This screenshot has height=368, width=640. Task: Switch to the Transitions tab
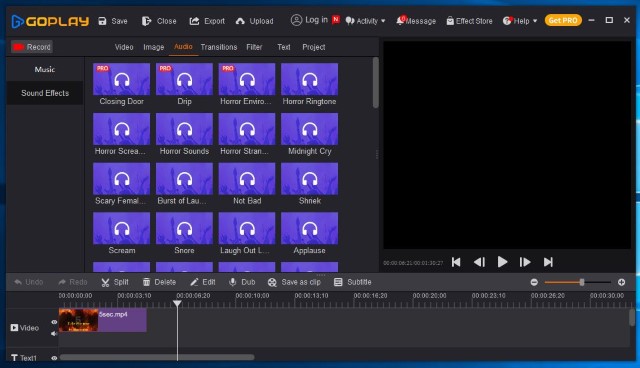(x=219, y=47)
